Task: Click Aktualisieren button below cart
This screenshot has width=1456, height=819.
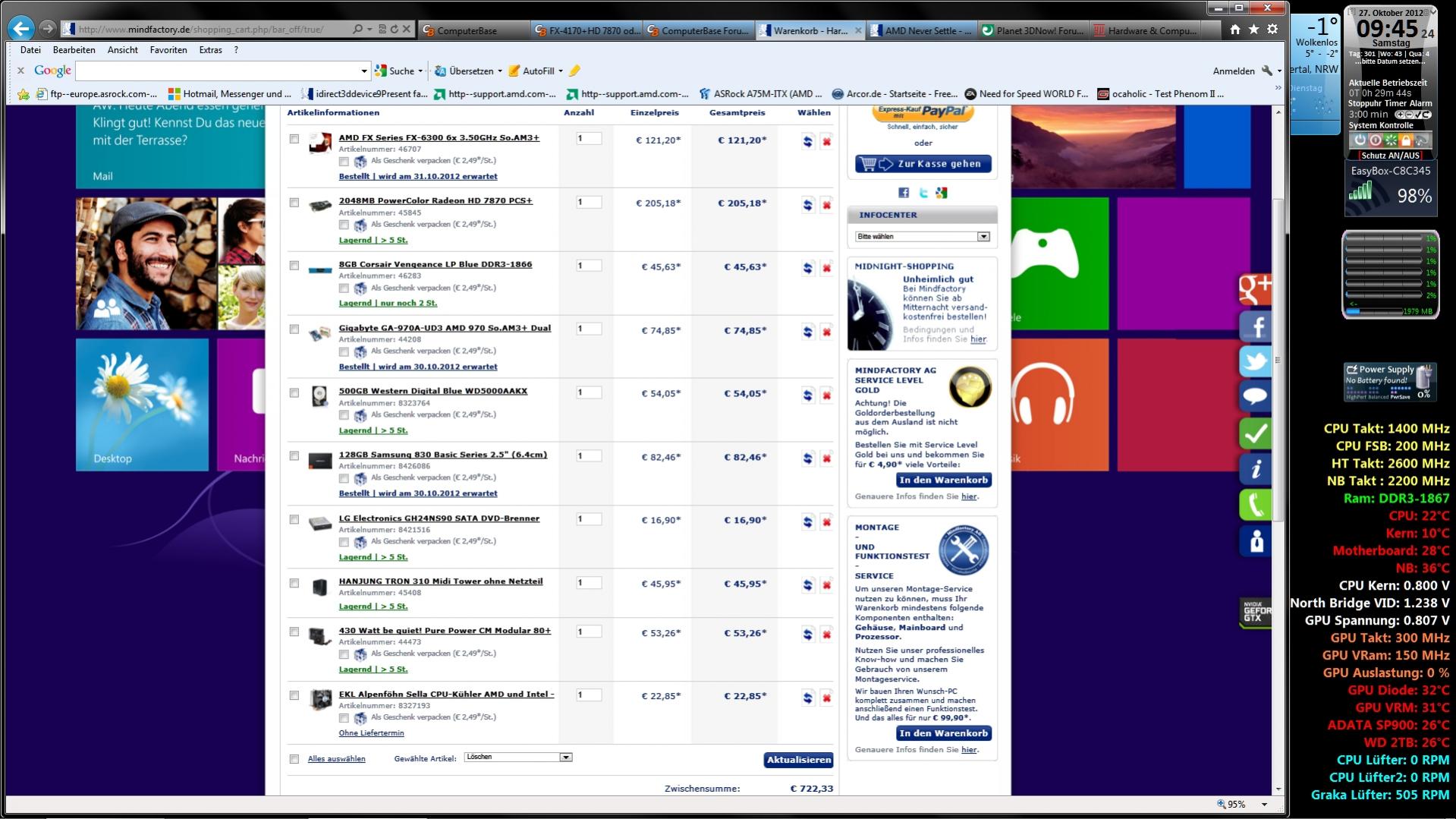Action: click(798, 760)
